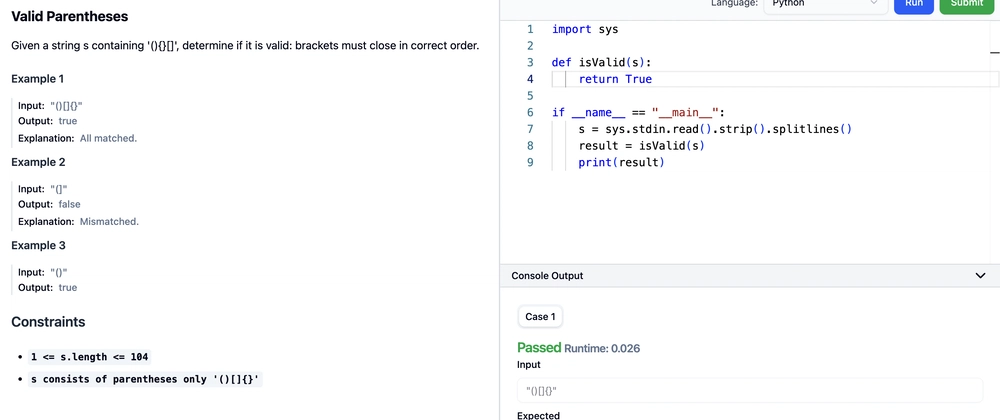1000x420 pixels.
Task: Place cursor on sys.stdin.read() line
Action: (715, 129)
